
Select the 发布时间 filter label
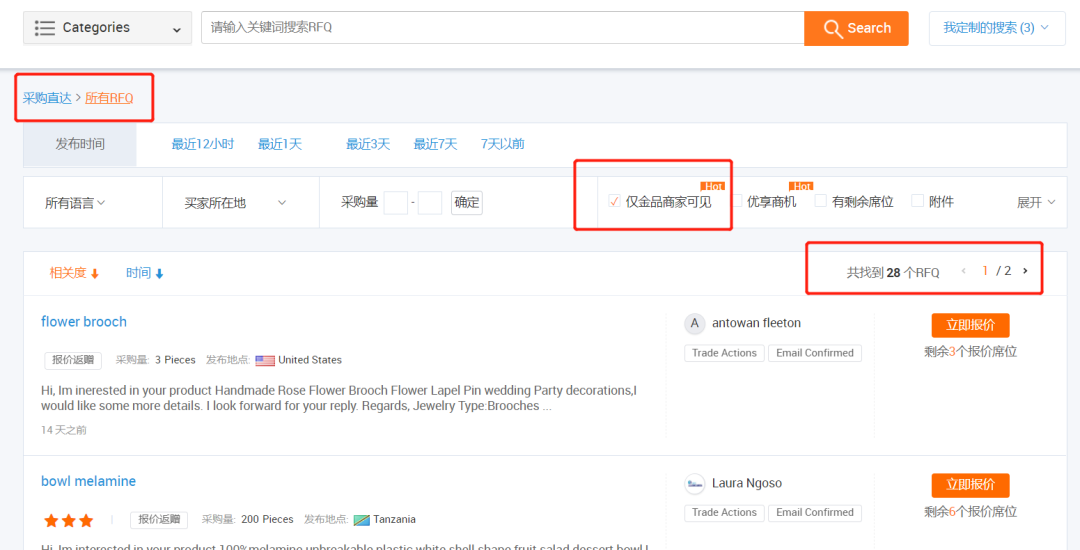point(80,145)
